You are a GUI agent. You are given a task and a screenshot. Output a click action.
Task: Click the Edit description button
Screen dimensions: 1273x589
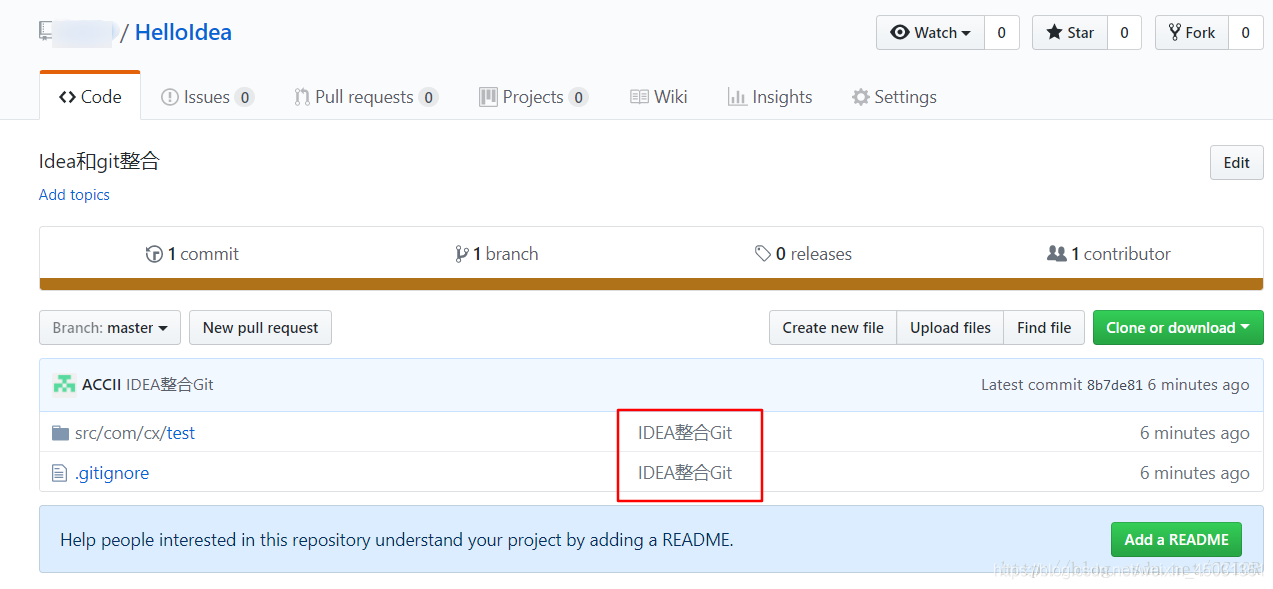[1236, 163]
